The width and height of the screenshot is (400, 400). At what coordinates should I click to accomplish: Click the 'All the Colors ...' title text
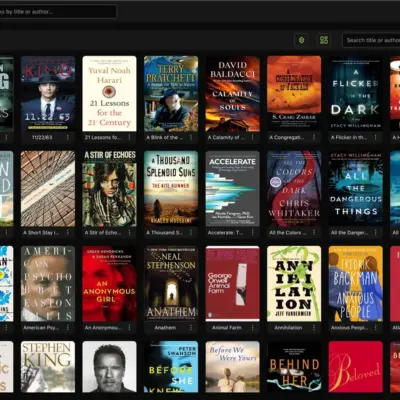[x=288, y=233]
